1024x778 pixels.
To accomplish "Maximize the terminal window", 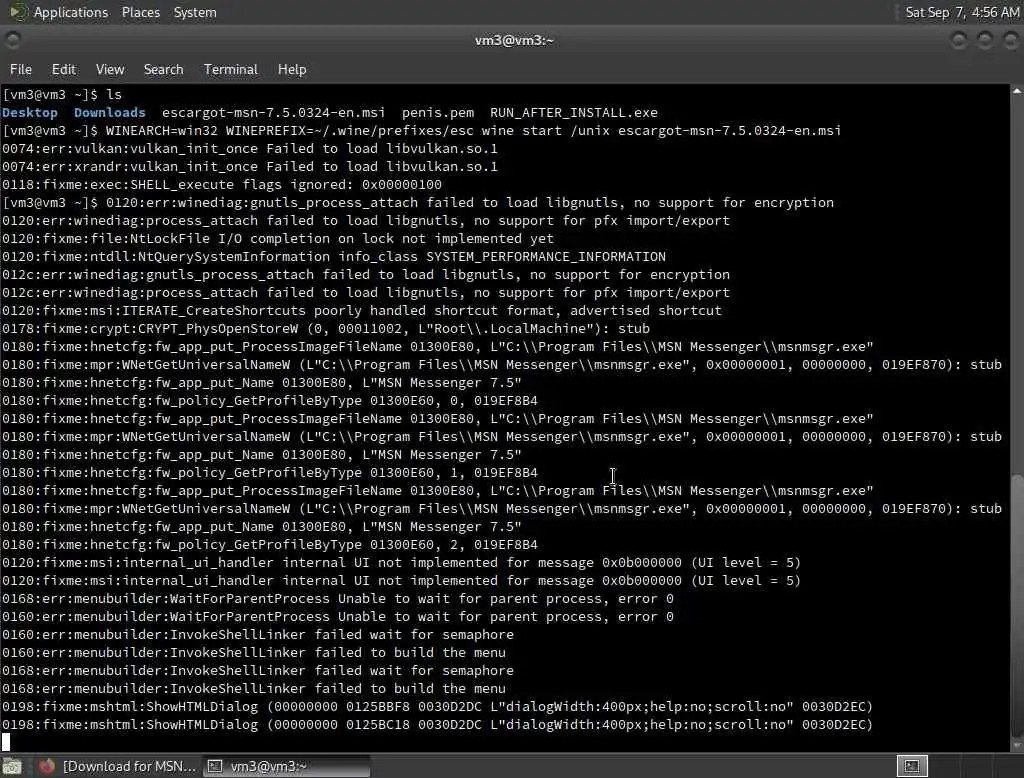I will coord(985,41).
